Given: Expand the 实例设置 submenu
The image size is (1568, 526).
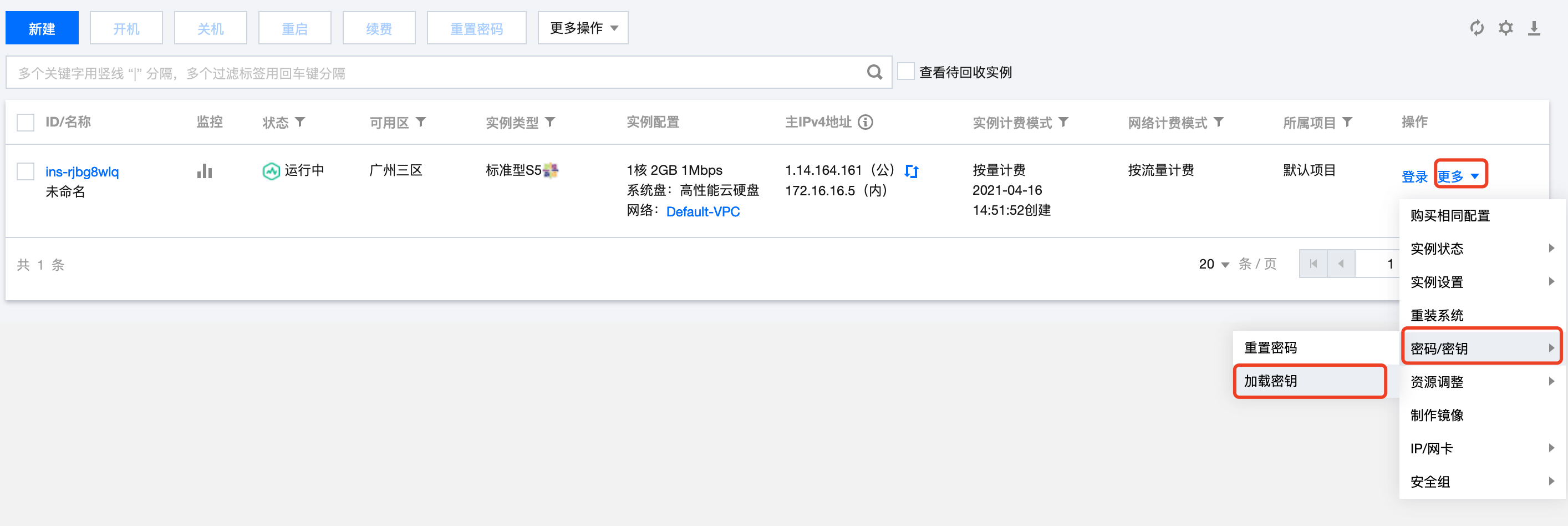Looking at the screenshot, I should (x=1482, y=282).
